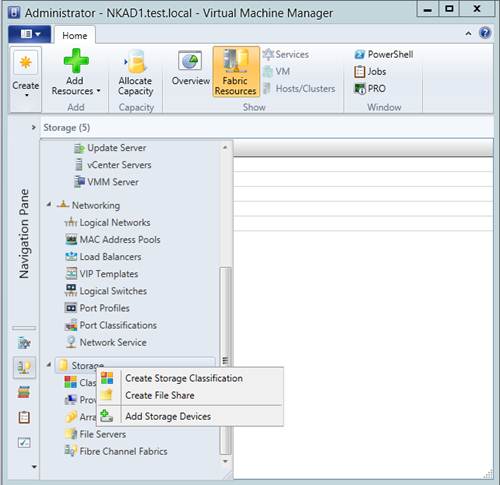500x485 pixels.
Task: Open Logical Switches node
Action: tap(106, 291)
